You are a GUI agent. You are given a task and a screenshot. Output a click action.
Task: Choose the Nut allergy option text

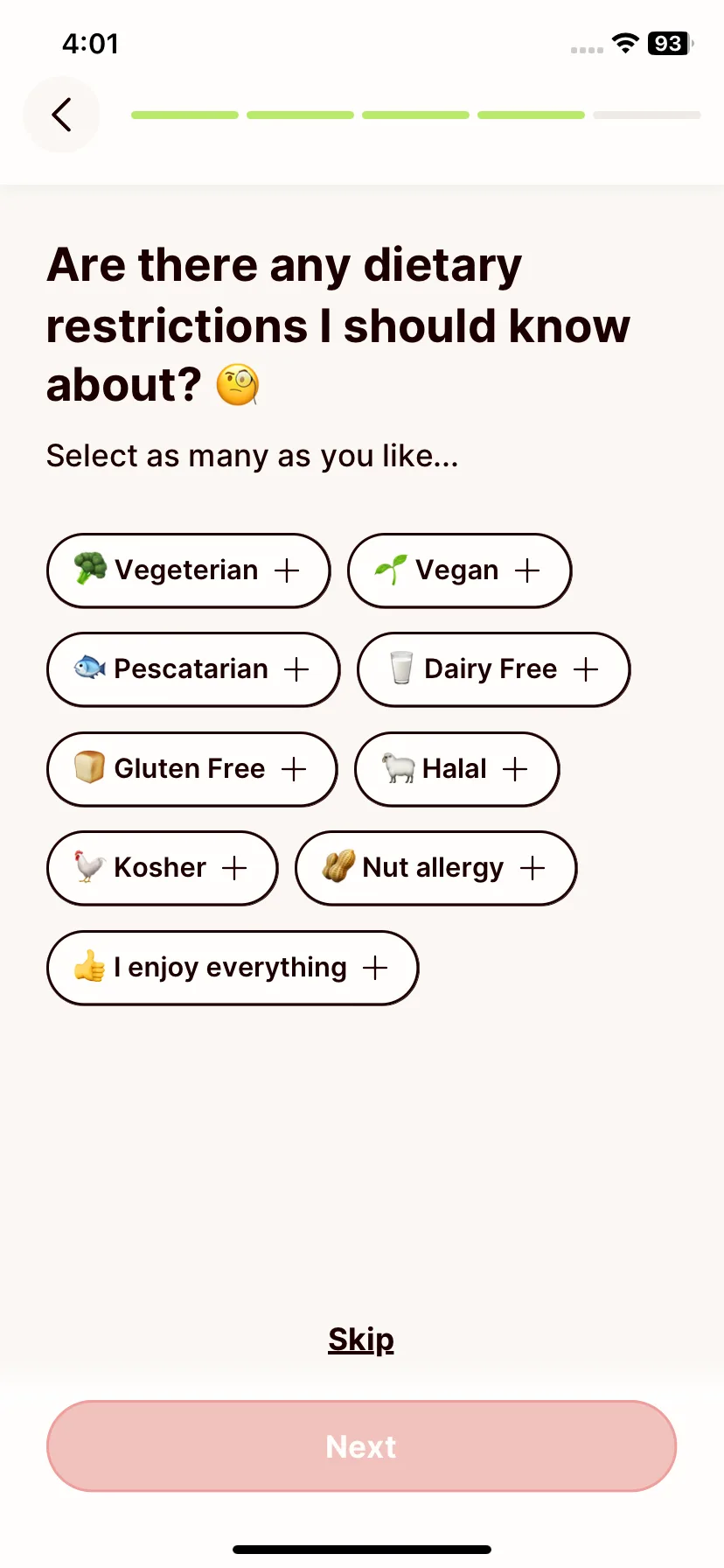coord(433,868)
